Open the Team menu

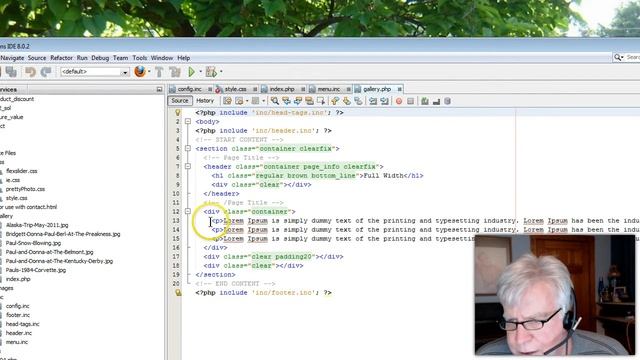120,58
